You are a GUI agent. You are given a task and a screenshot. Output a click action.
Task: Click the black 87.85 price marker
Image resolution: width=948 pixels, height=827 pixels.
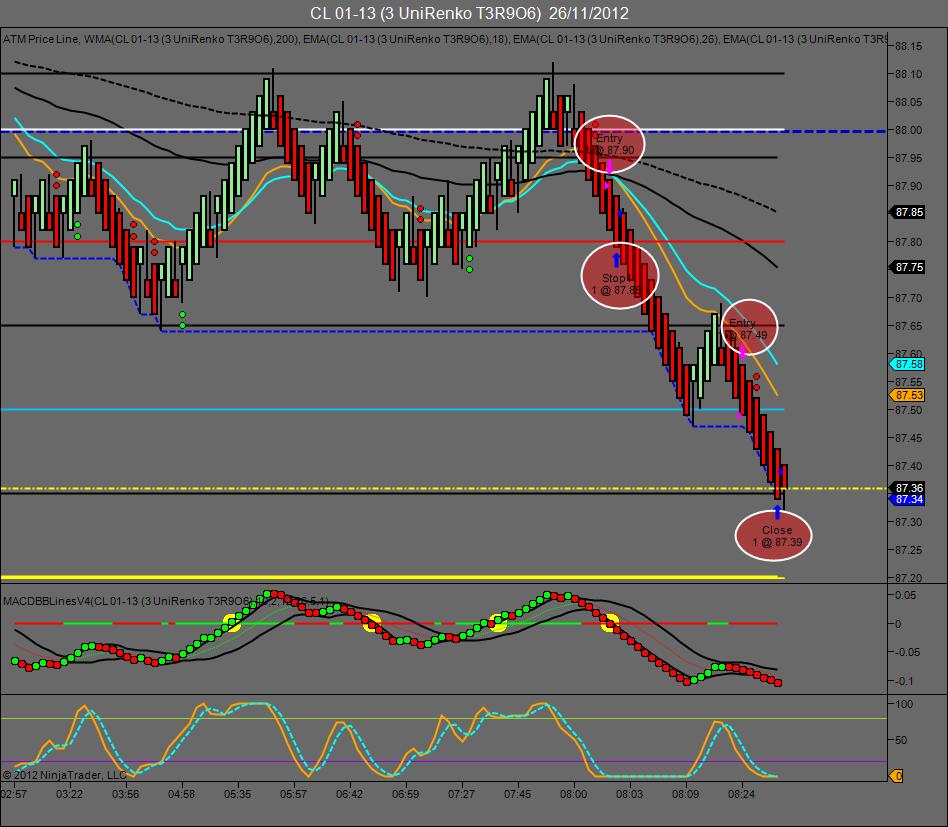point(907,212)
